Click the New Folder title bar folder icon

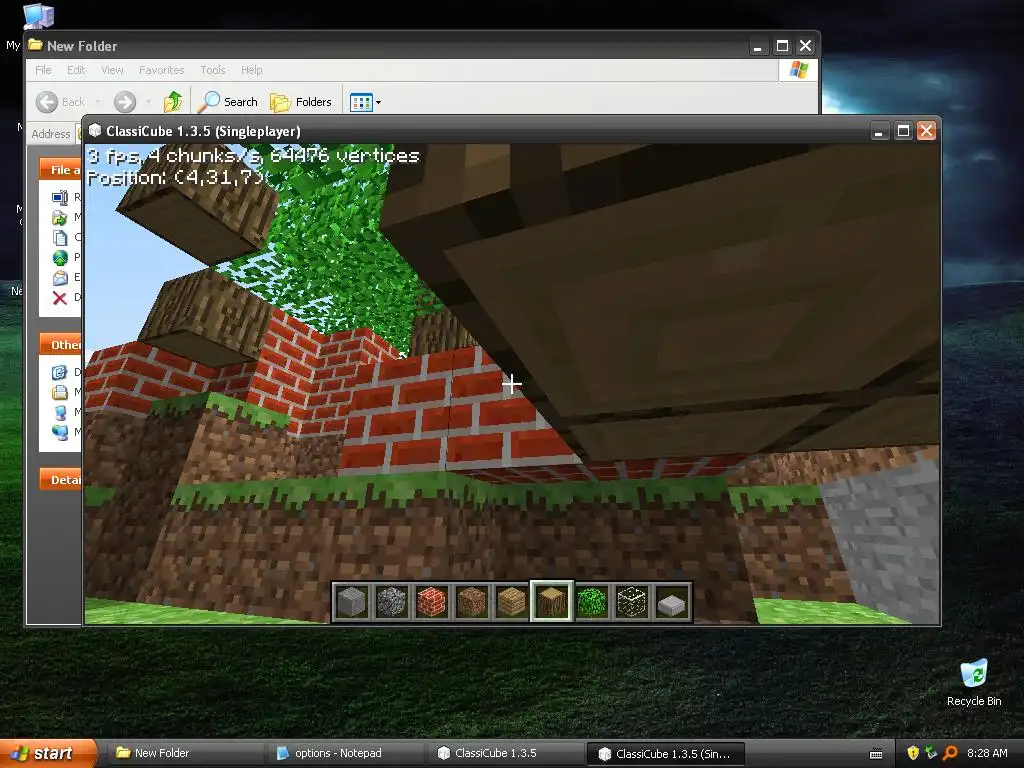(35, 45)
